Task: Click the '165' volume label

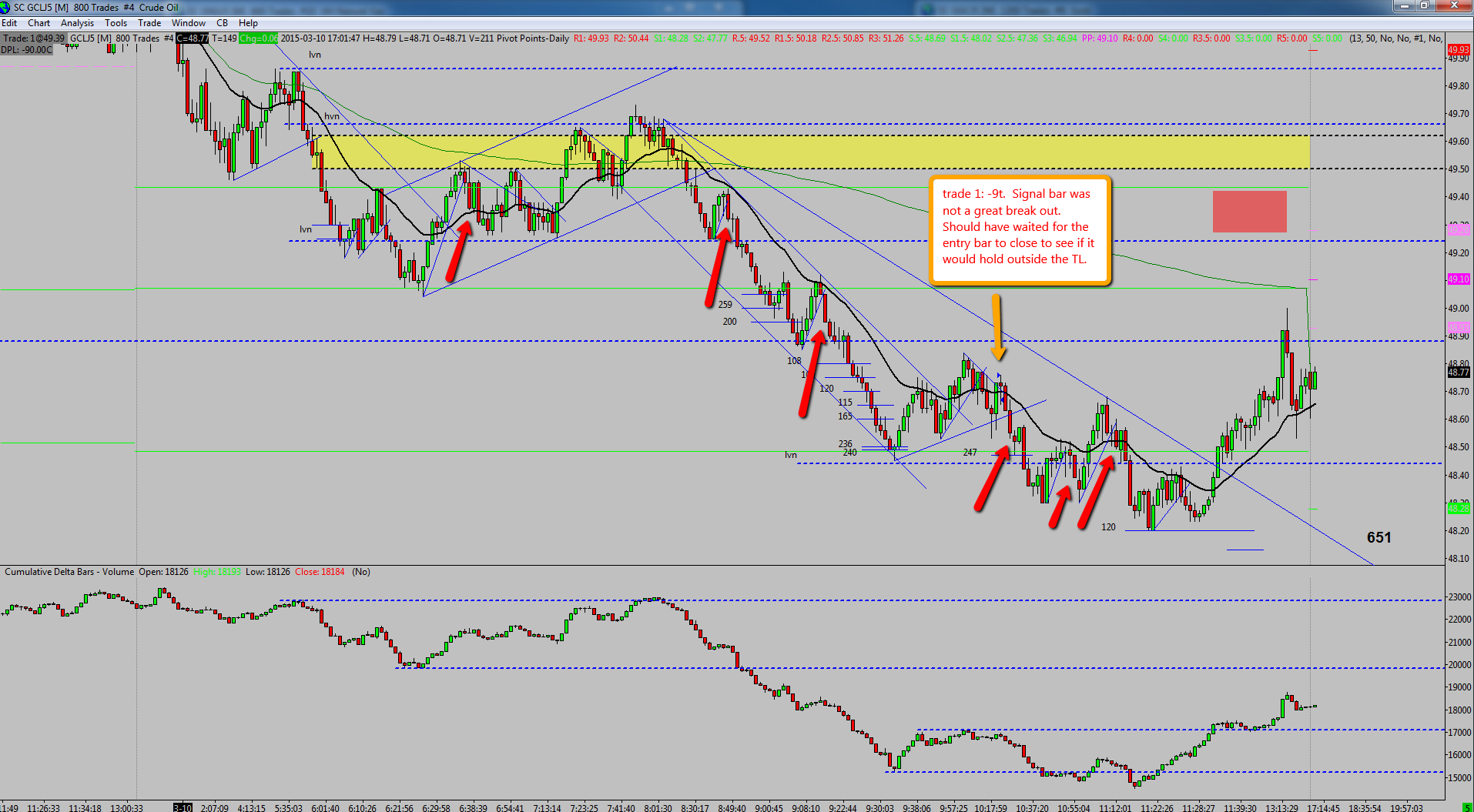Action: tap(846, 416)
